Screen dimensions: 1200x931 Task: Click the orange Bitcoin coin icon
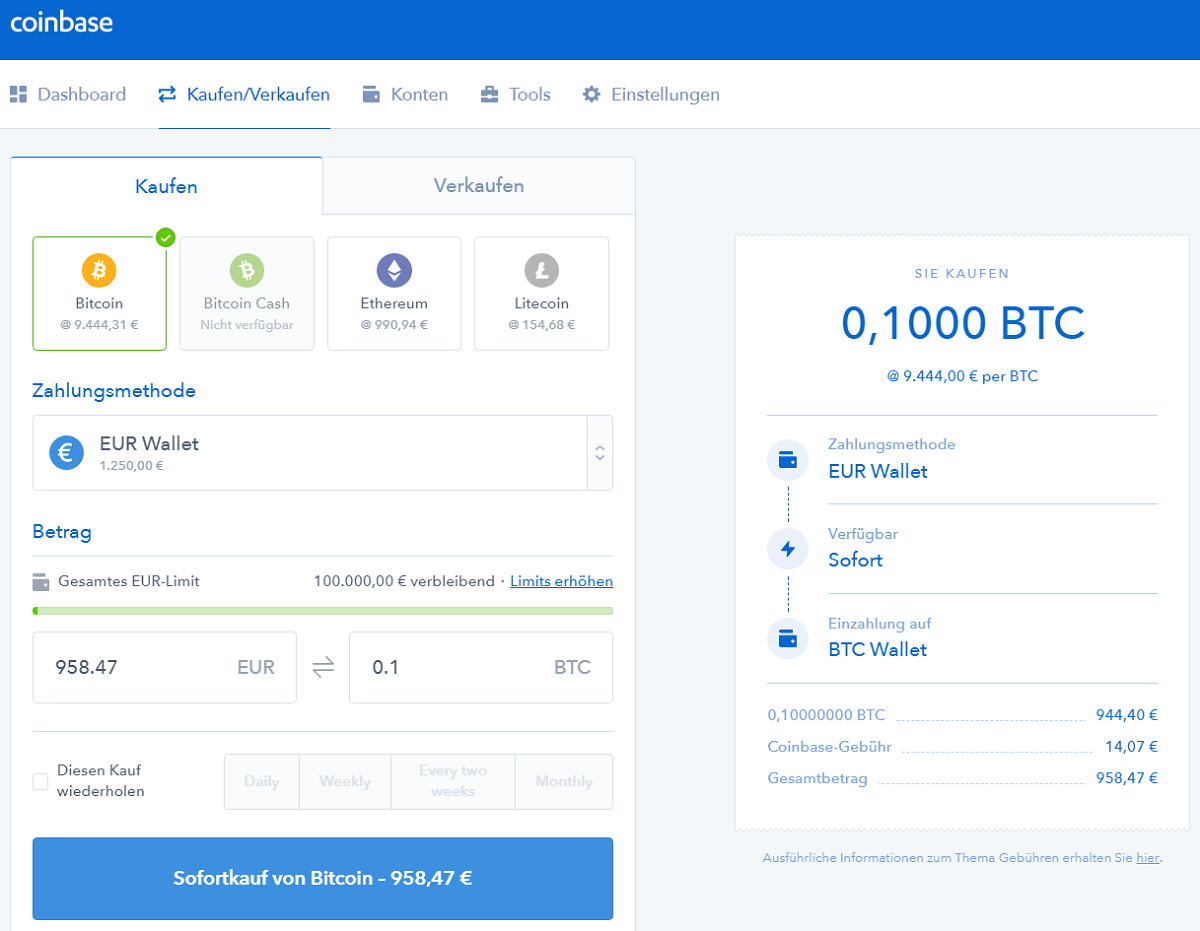(99, 270)
